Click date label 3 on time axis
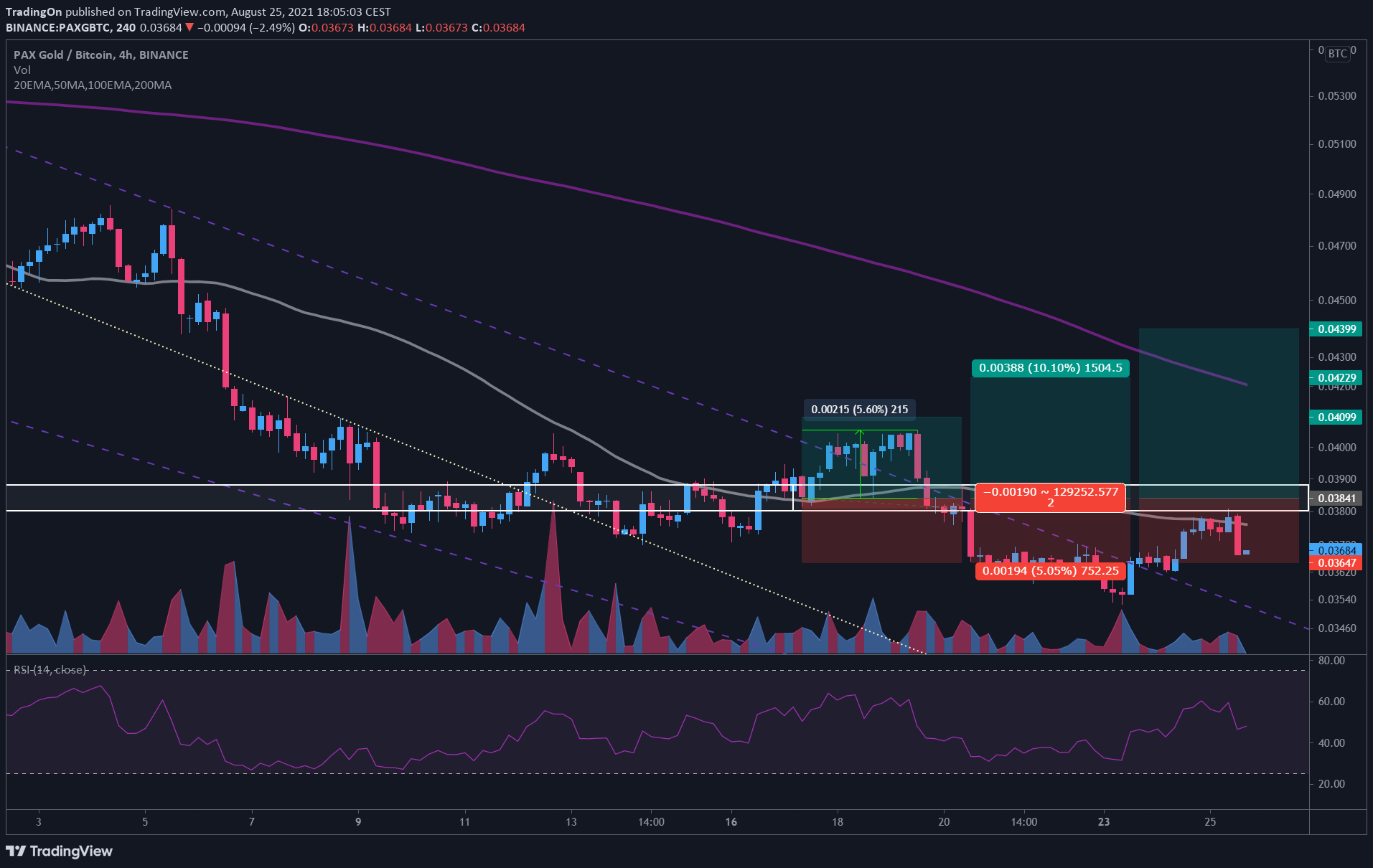Viewport: 1373px width, 868px height. coord(39,822)
